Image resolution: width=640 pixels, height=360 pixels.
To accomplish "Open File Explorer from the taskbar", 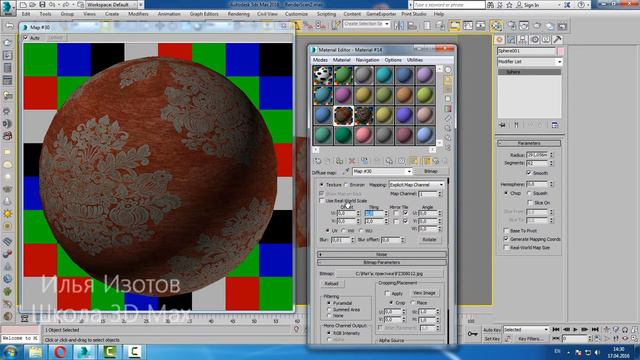I will coord(36,351).
